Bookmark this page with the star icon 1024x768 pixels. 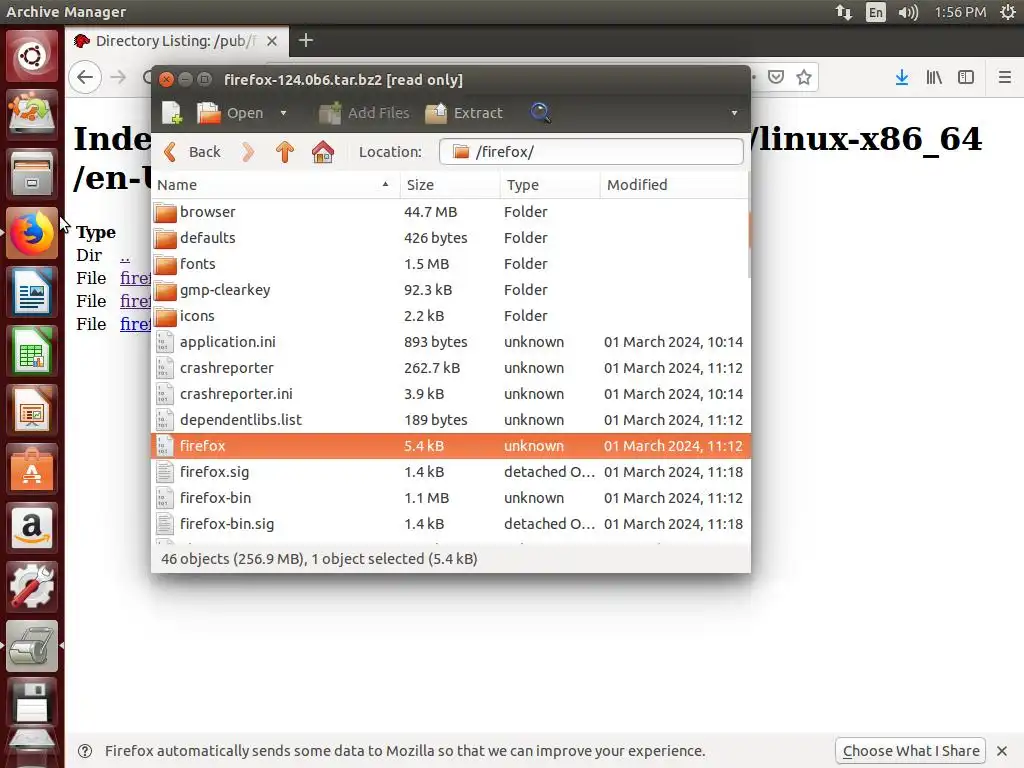point(804,77)
